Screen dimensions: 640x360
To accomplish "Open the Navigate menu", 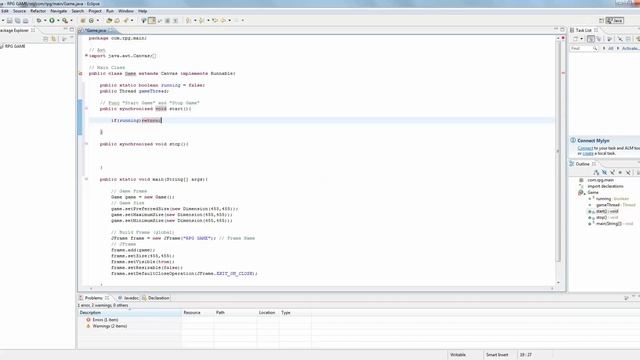I will tap(58, 11).
